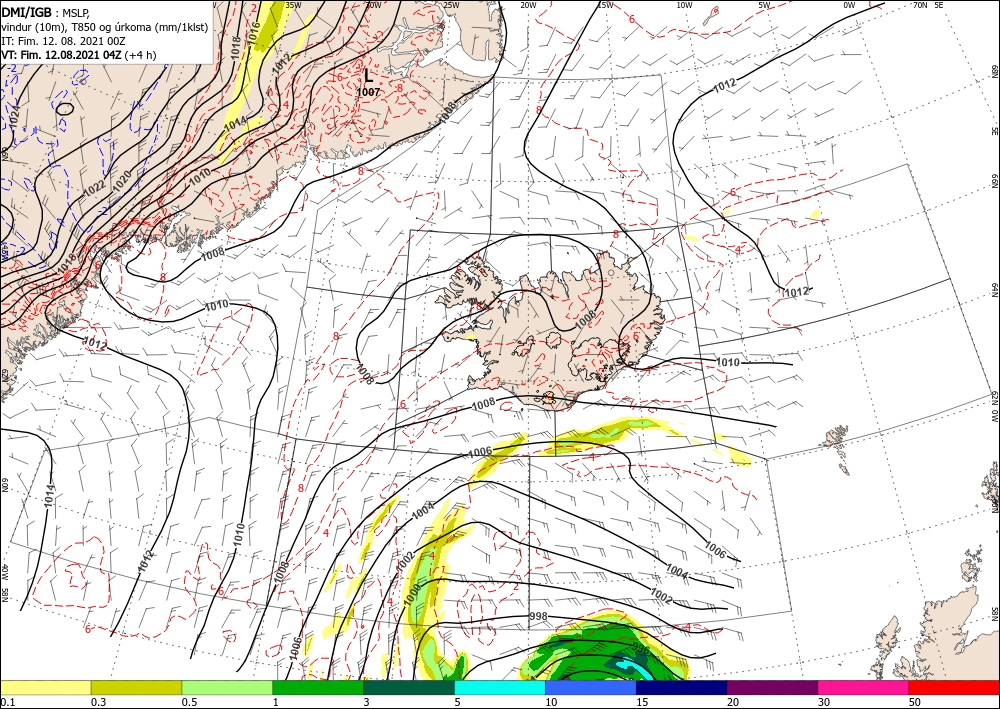Pick the dark green 3–5 legend band

tap(409, 687)
